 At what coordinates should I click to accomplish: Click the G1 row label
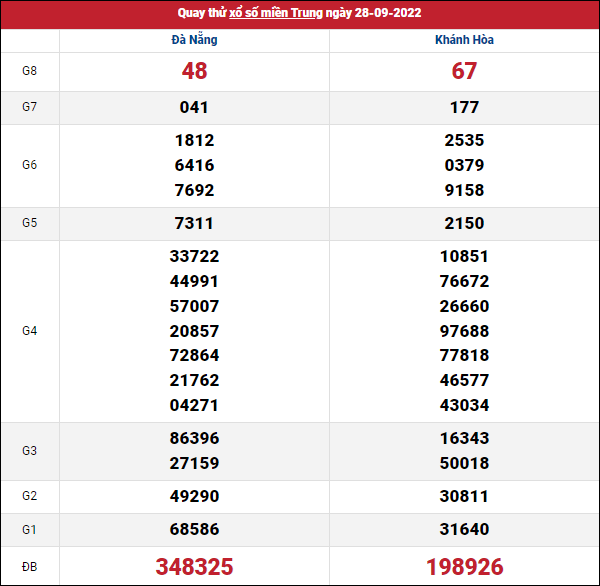pos(30,529)
